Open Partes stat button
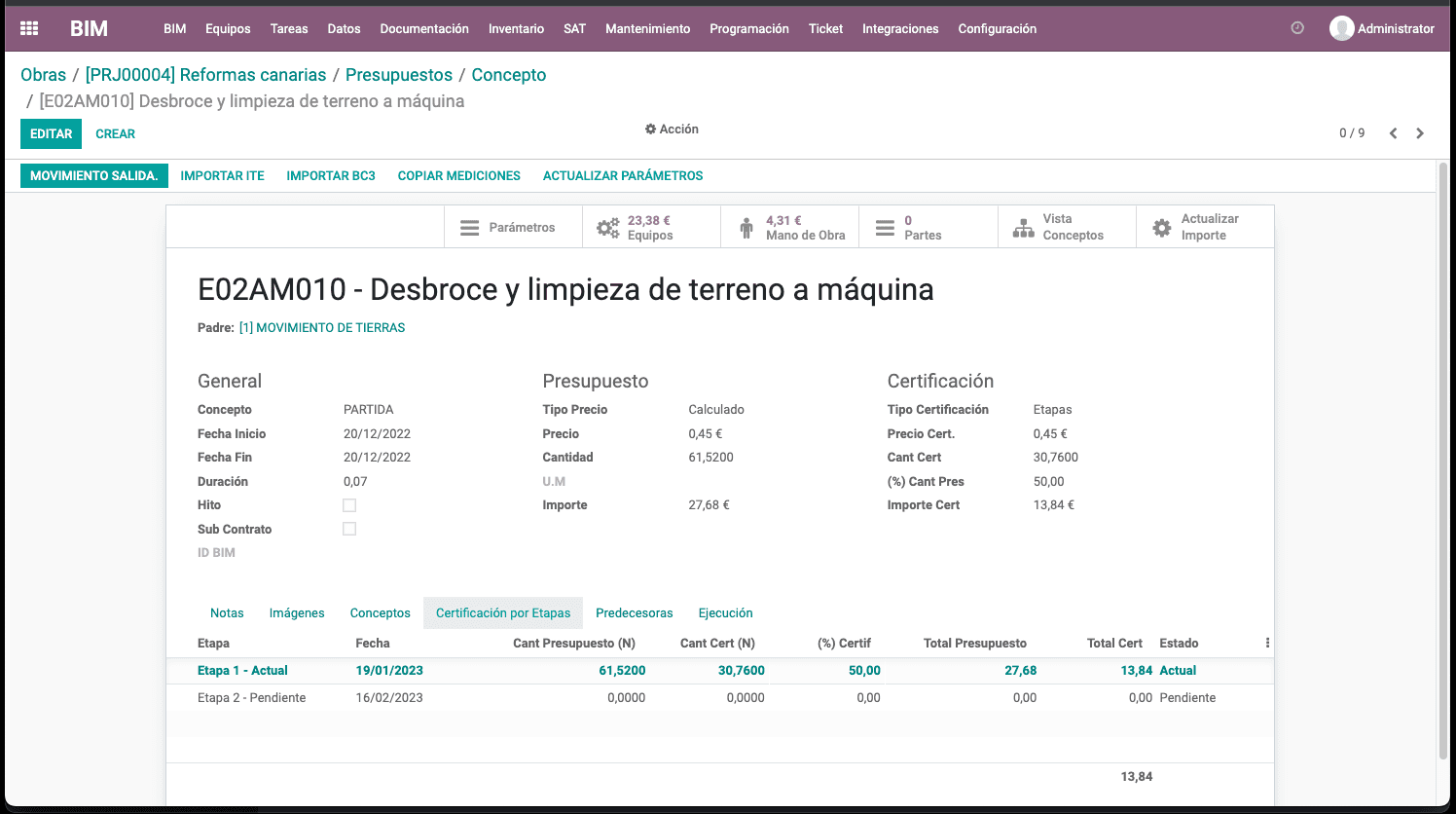Image resolution: width=1456 pixels, height=814 pixels. coord(928,227)
